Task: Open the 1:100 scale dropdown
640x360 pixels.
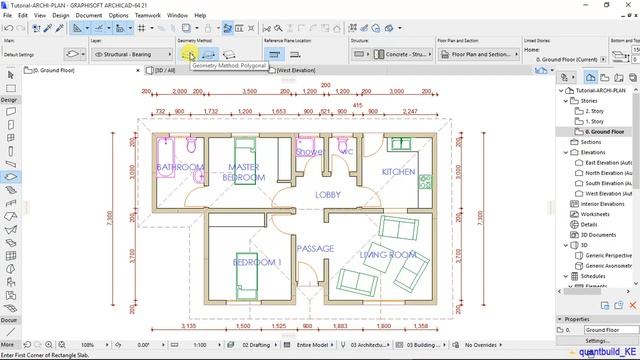Action: (200, 345)
